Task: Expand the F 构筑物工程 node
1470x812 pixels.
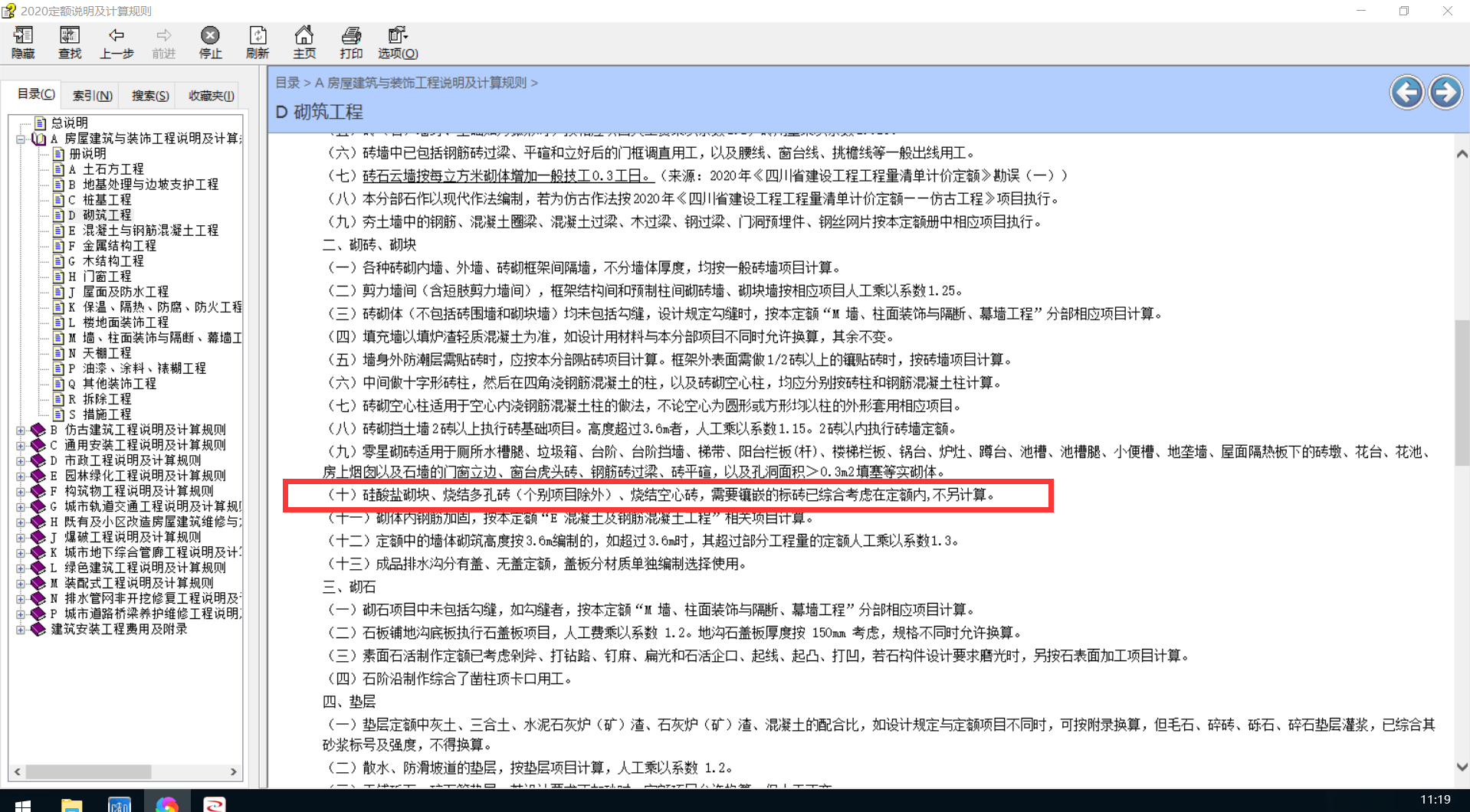Action: pyautogui.click(x=21, y=491)
